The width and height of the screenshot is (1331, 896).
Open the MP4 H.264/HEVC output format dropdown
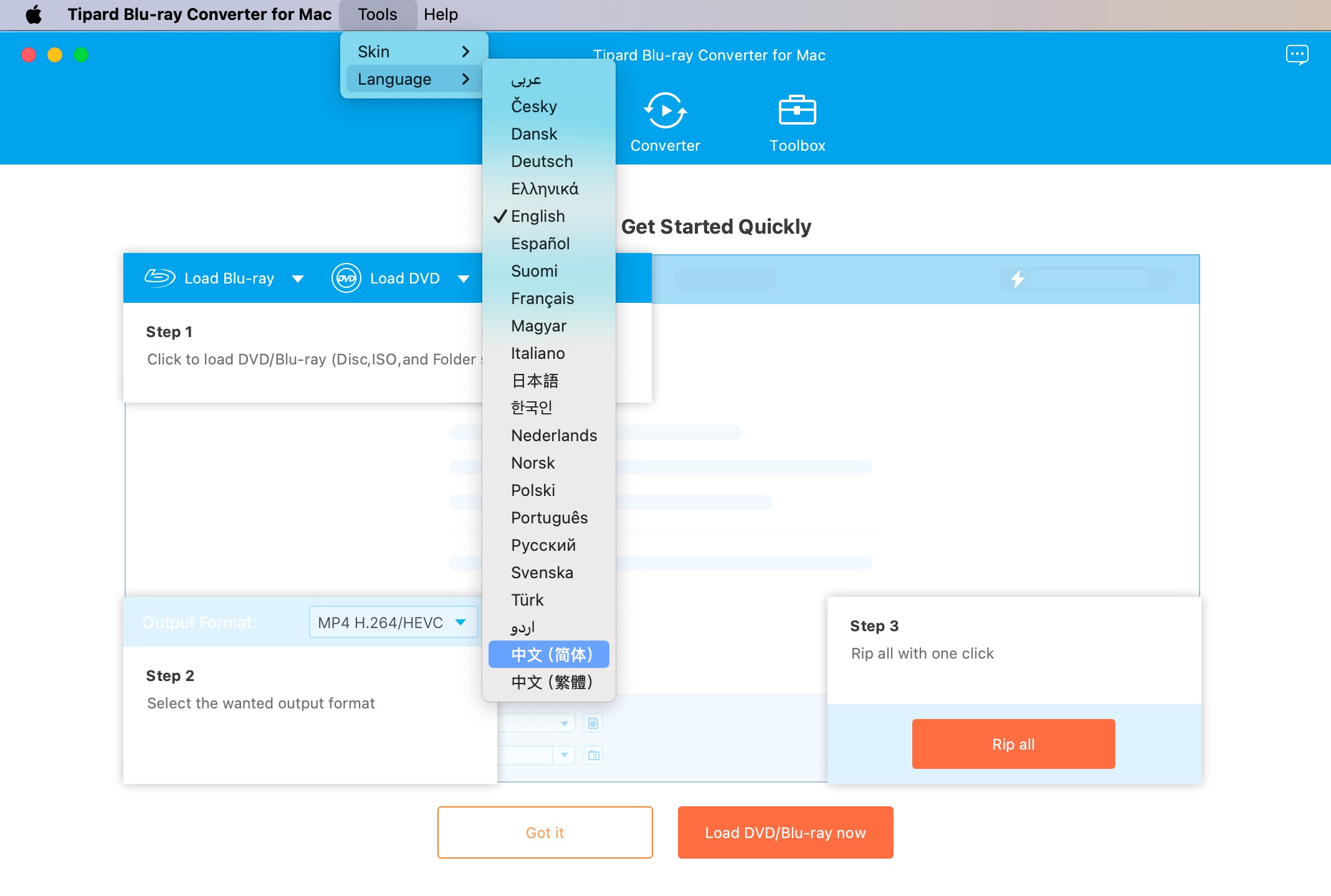pos(393,622)
